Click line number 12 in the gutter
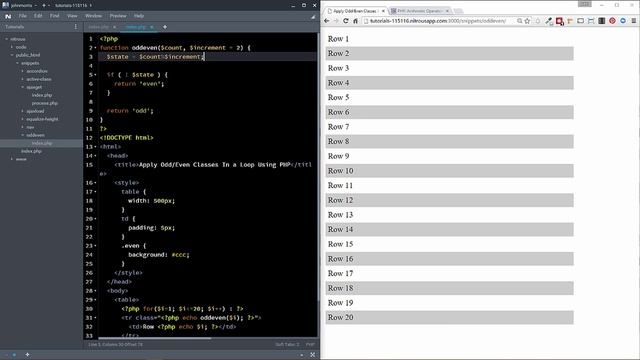Screen dimensions: 640x360 (89, 138)
